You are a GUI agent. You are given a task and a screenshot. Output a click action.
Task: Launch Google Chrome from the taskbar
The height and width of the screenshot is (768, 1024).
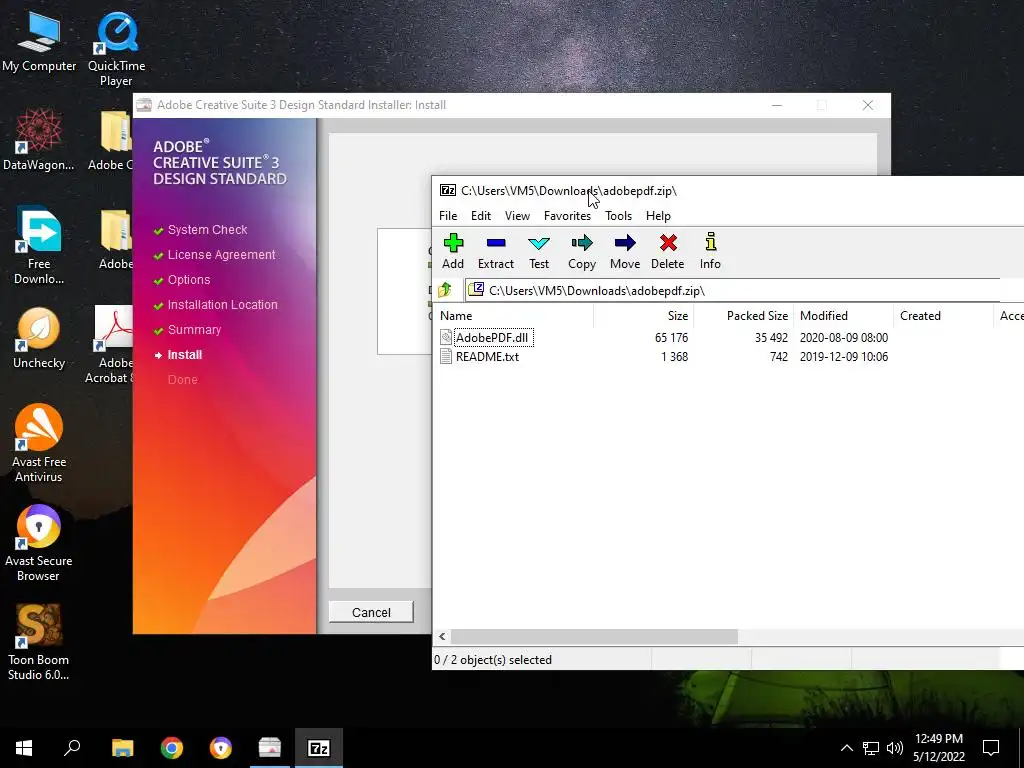point(172,748)
